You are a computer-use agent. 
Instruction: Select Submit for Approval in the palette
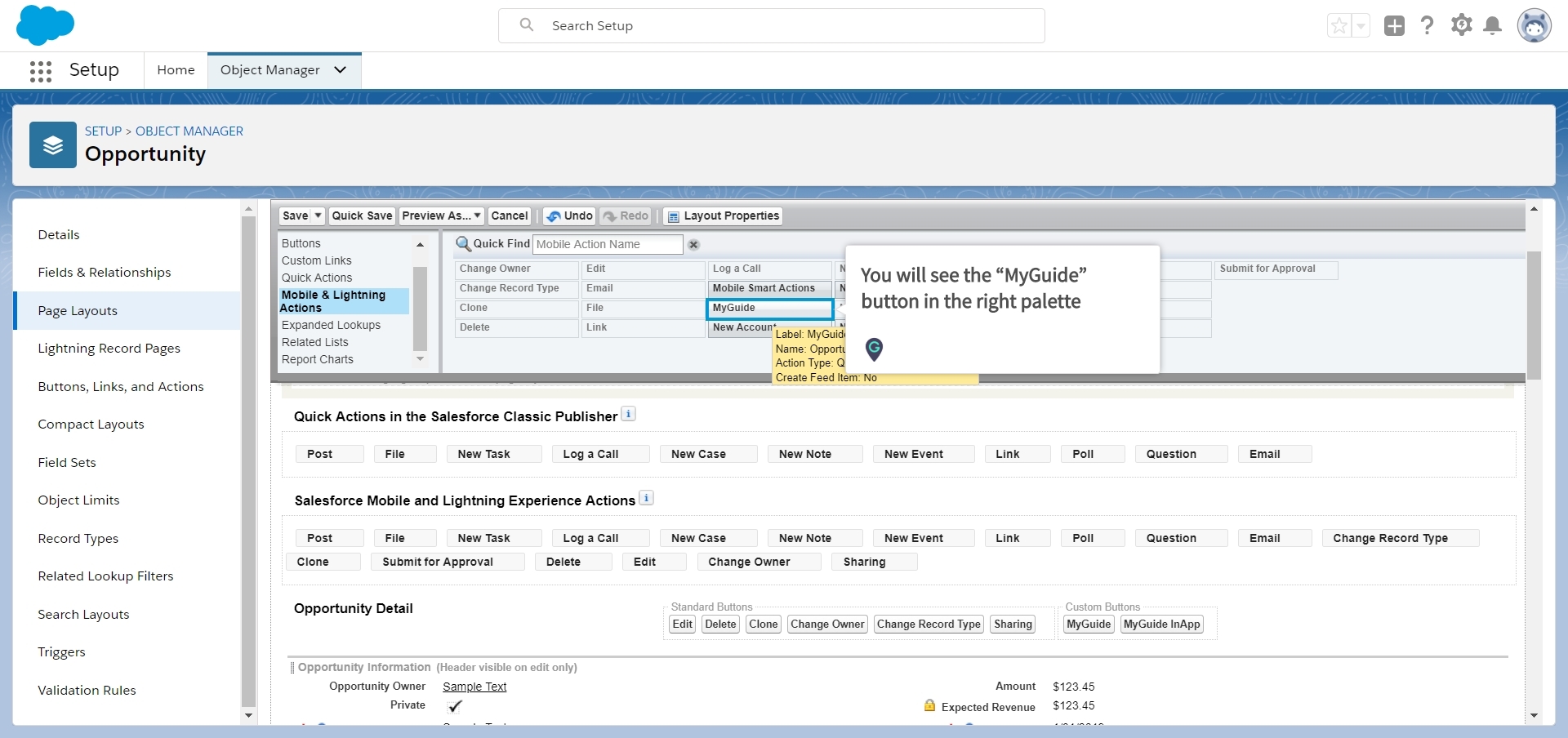pyautogui.click(x=1276, y=269)
